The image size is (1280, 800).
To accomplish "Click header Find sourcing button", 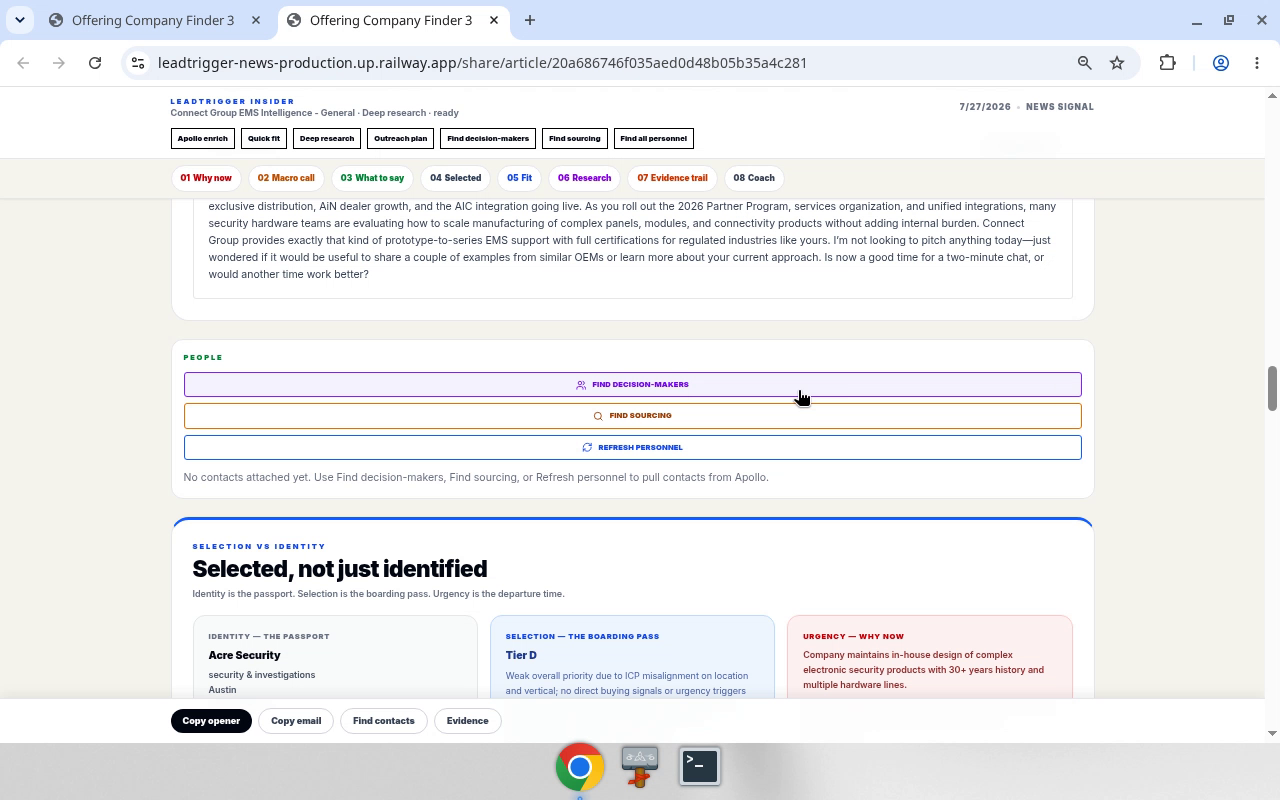I will pyautogui.click(x=575, y=138).
